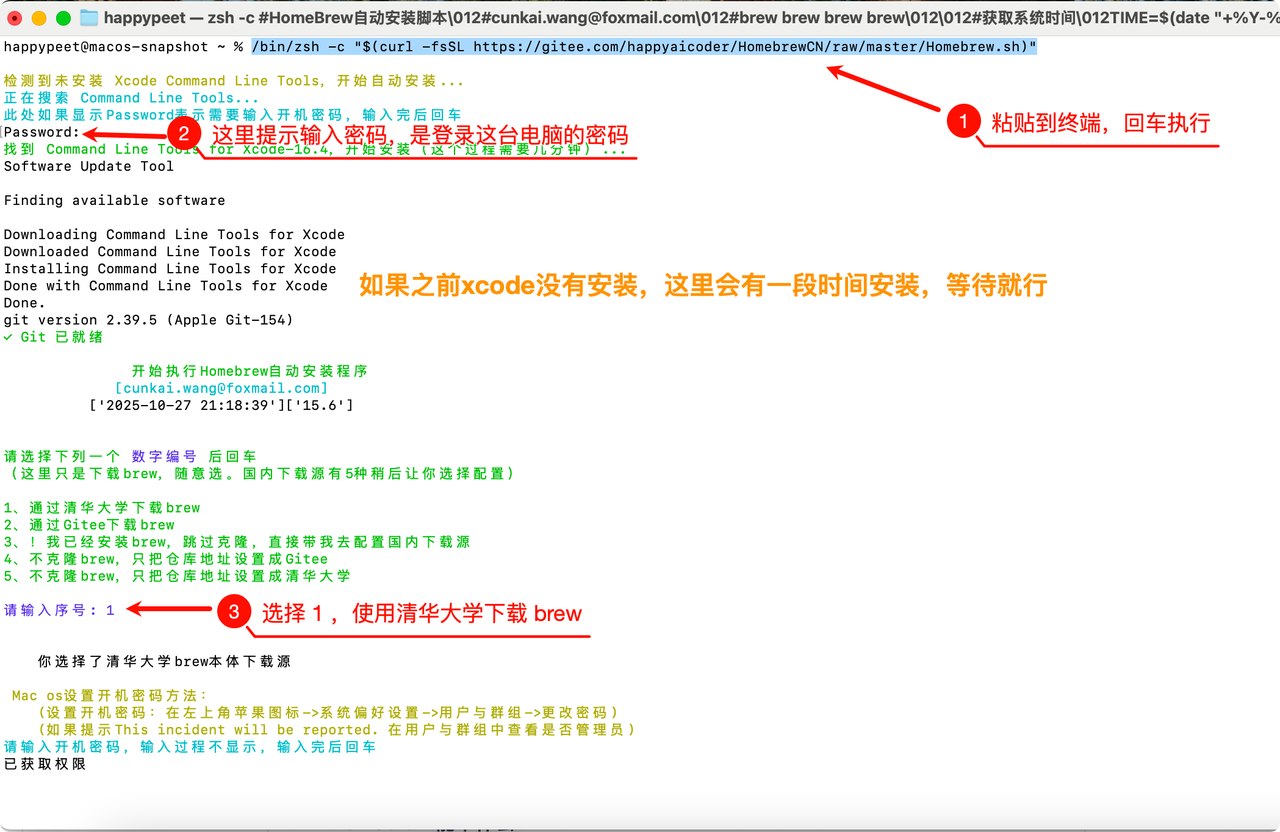Click the red numbered circle 1 badge

pos(963,122)
